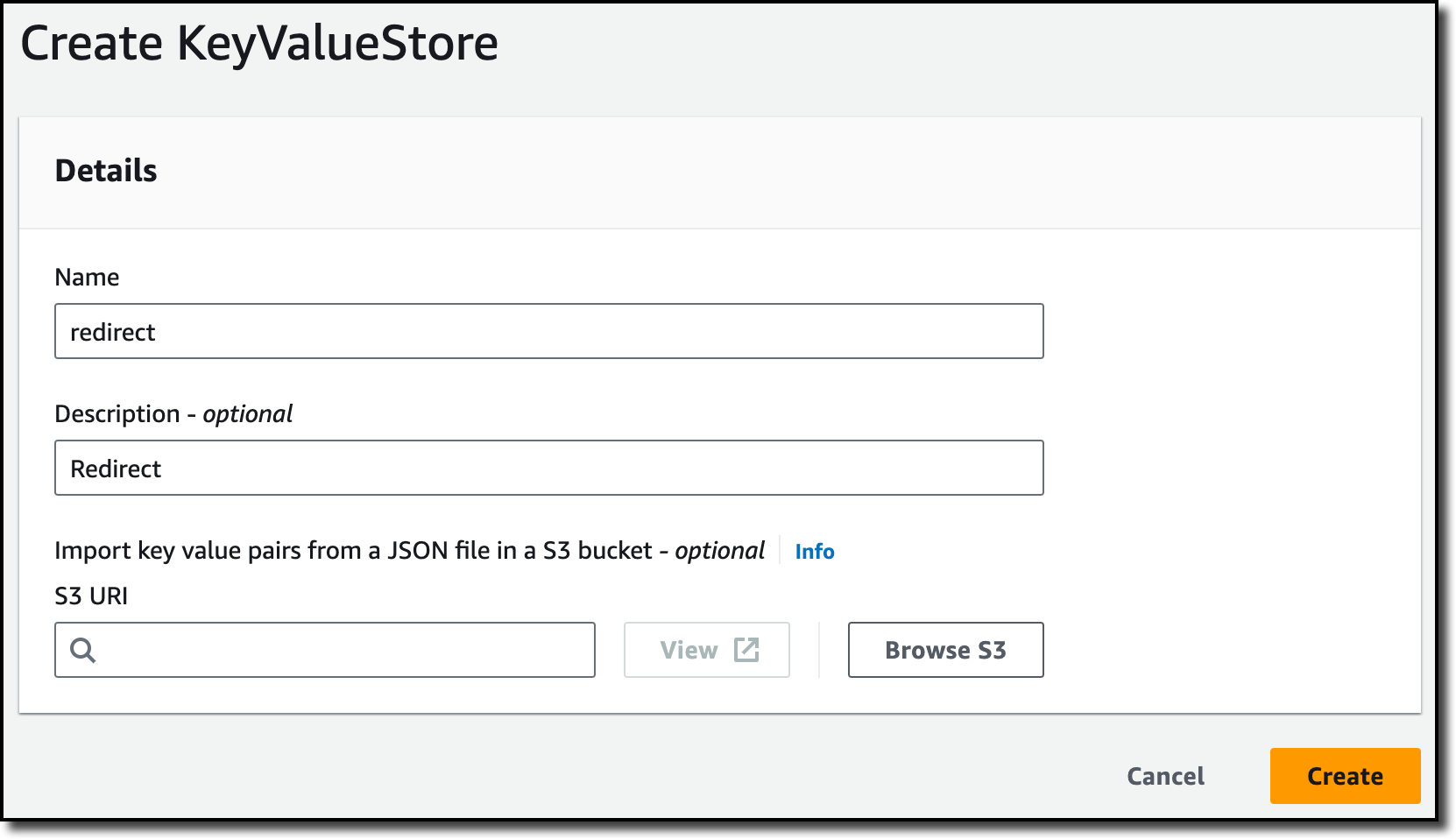Click the external-link icon on the View button
Image resolution: width=1456 pixels, height=839 pixels.
[x=746, y=650]
